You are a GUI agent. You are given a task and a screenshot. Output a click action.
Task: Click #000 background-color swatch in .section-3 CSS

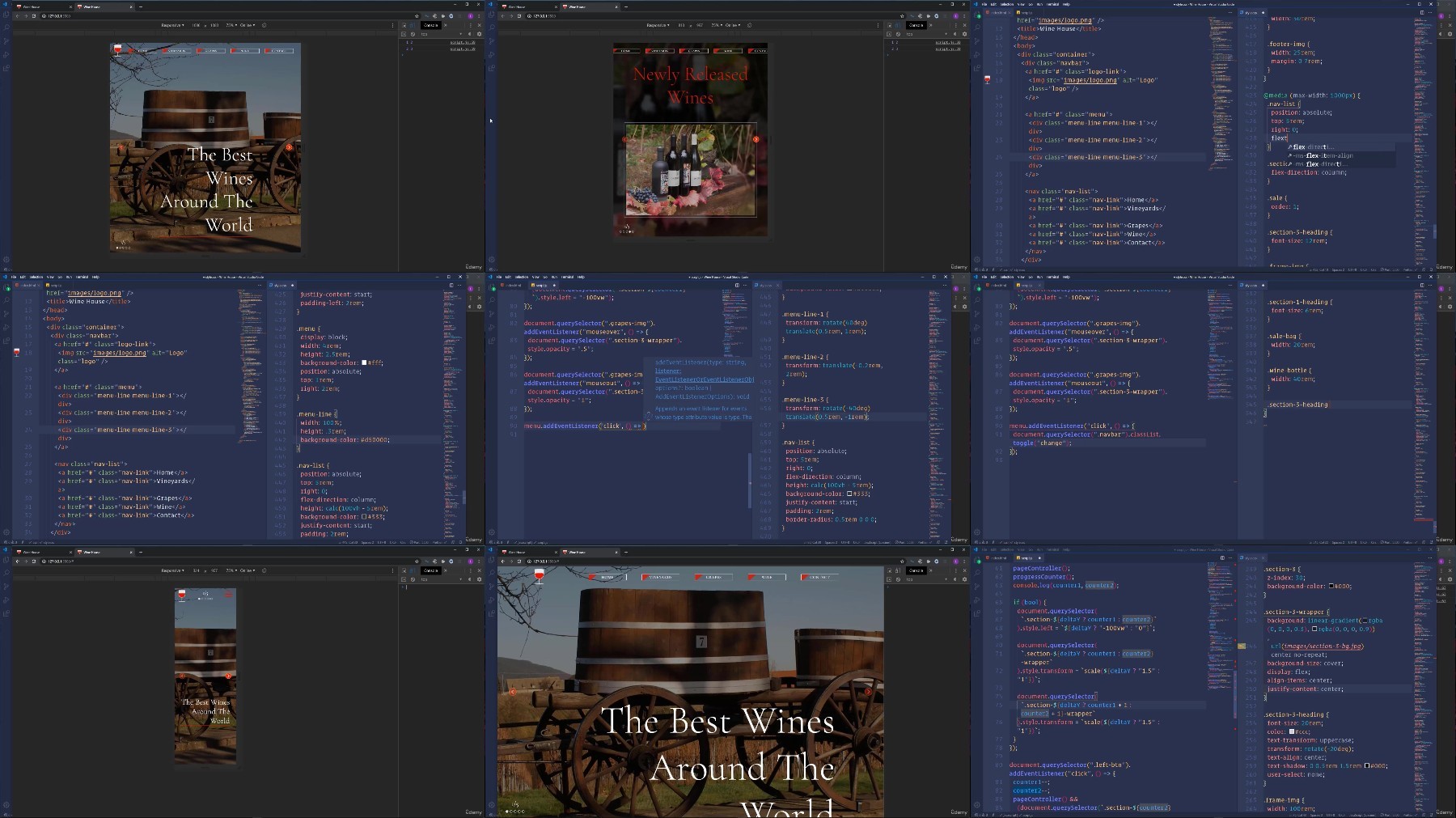pos(1332,586)
